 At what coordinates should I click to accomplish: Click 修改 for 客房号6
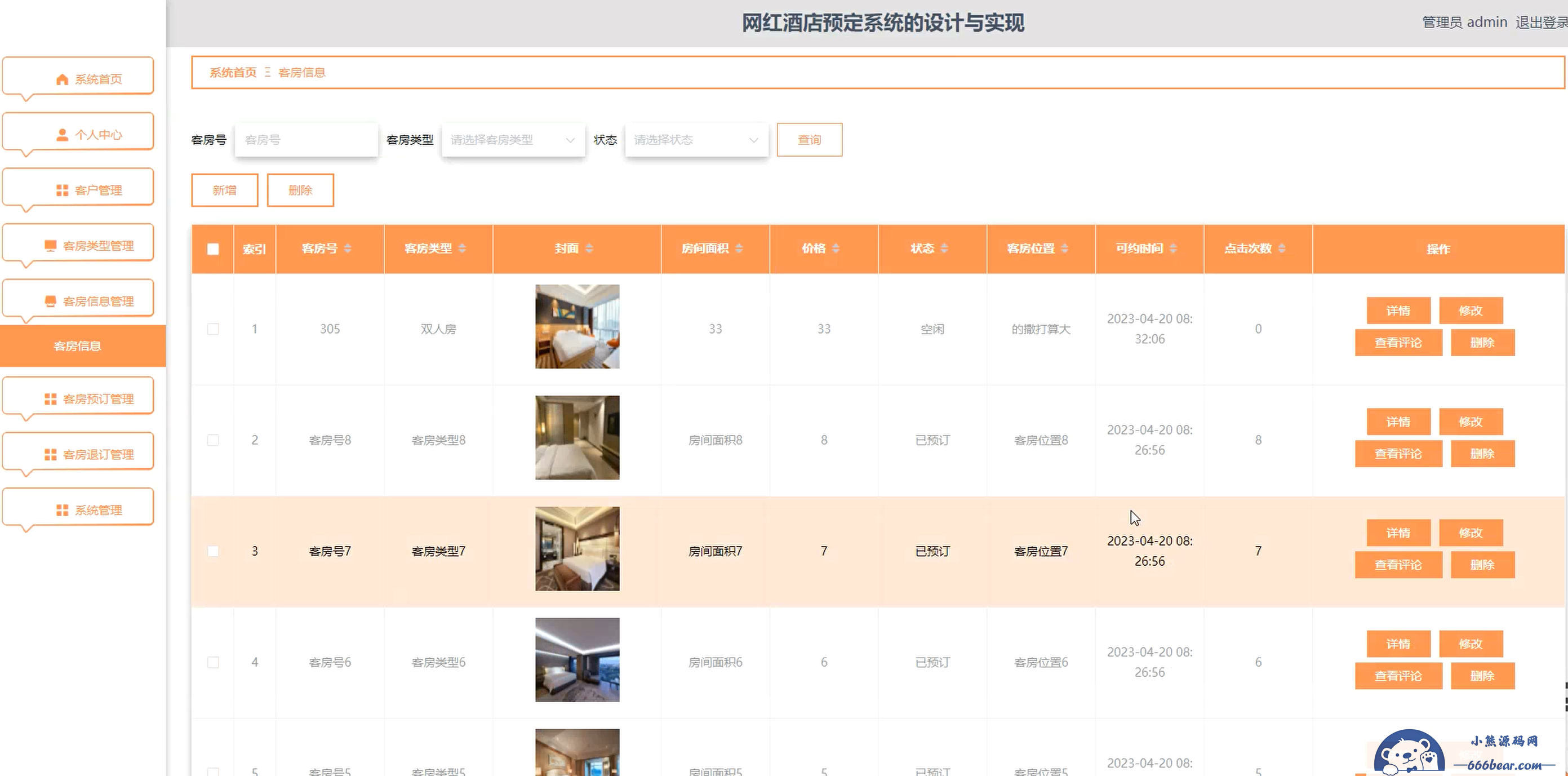point(1471,644)
